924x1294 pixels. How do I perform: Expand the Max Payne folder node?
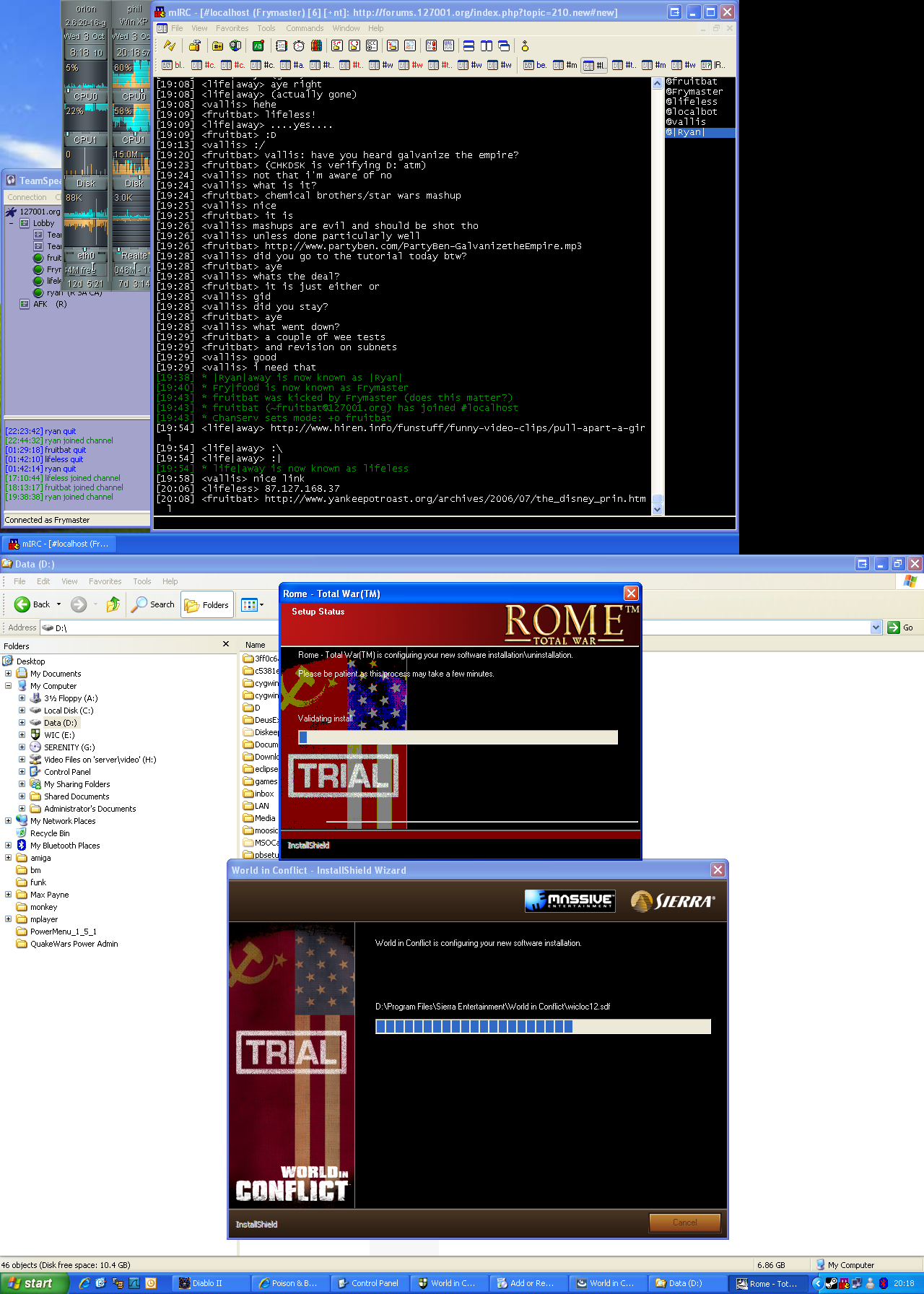click(x=9, y=895)
